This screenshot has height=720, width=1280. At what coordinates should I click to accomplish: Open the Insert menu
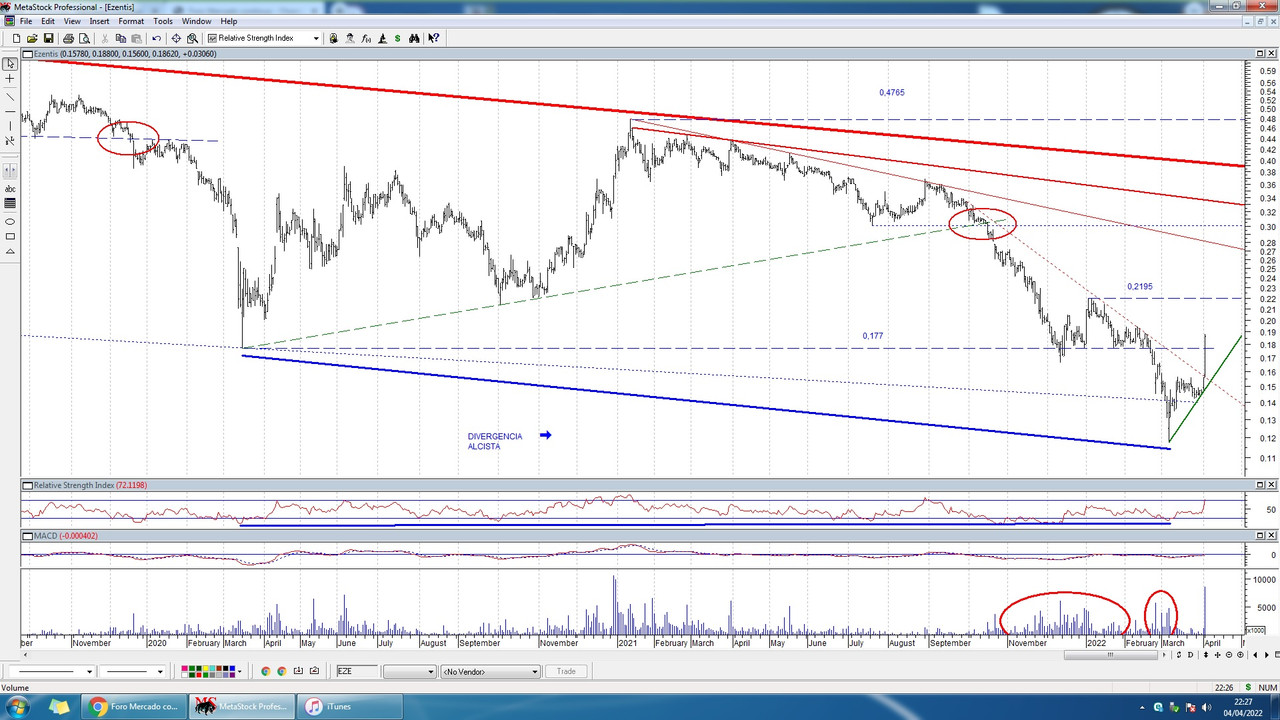click(x=99, y=21)
